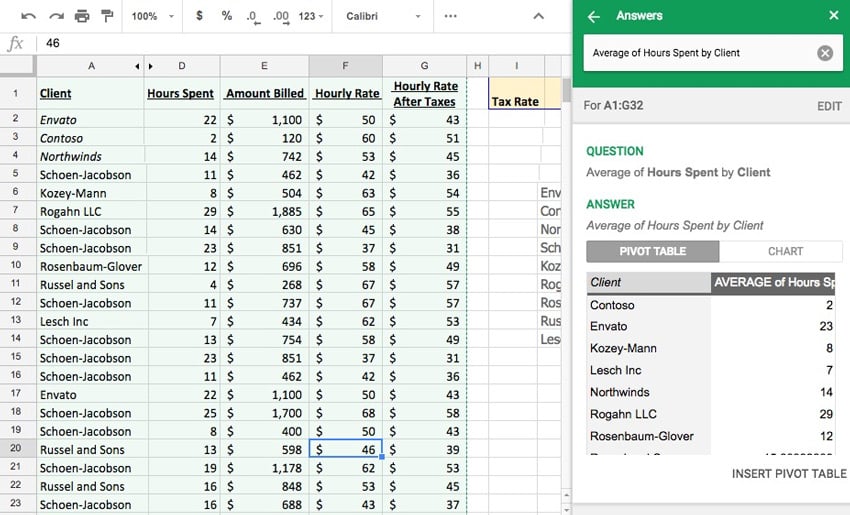Apply currency format with dollar icon
850x515 pixels.
pos(200,17)
